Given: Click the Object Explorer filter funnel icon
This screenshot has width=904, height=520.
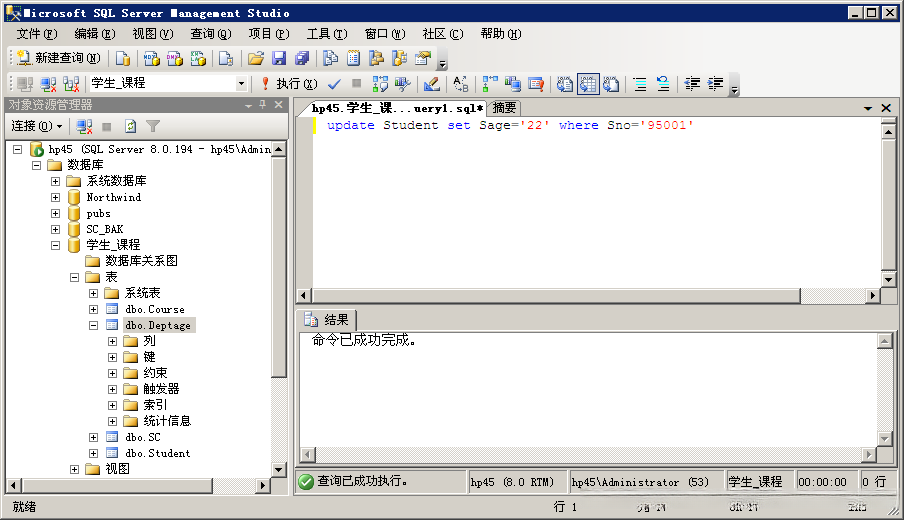Looking at the screenshot, I should pyautogui.click(x=153, y=126).
